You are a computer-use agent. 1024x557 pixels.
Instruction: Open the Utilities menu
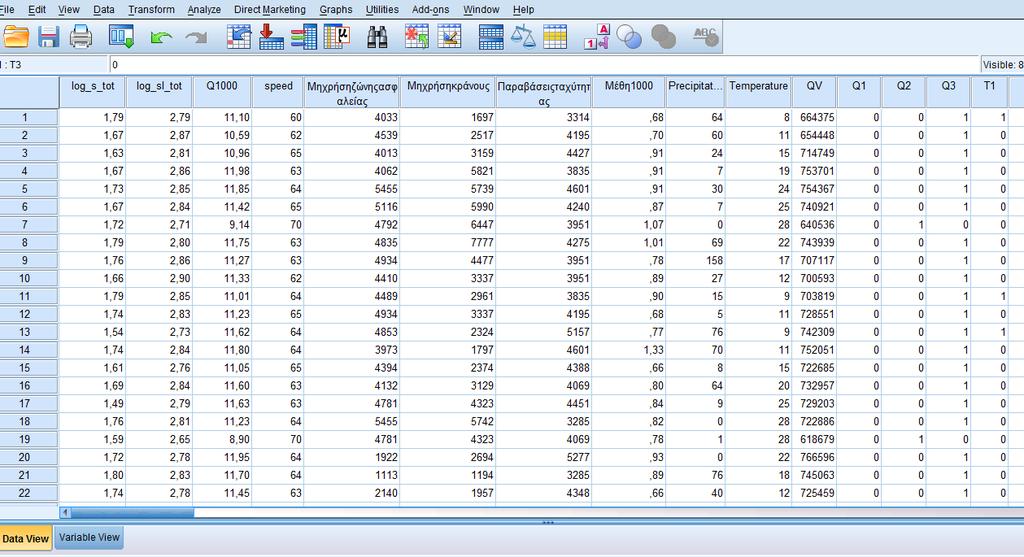(x=382, y=9)
